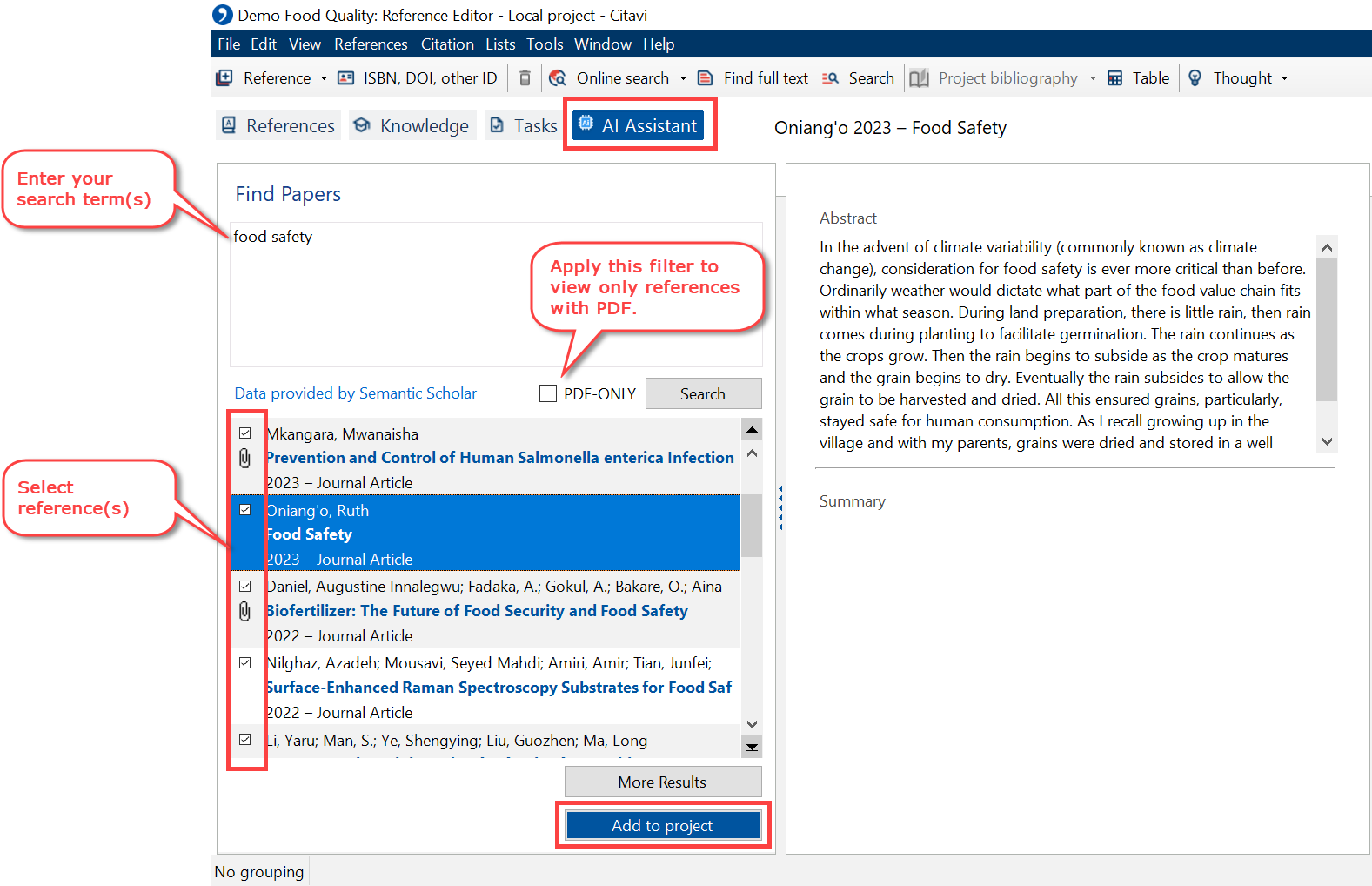This screenshot has width=1372, height=886.
Task: Open the Thought dropdown arrow
Action: tap(1284, 78)
